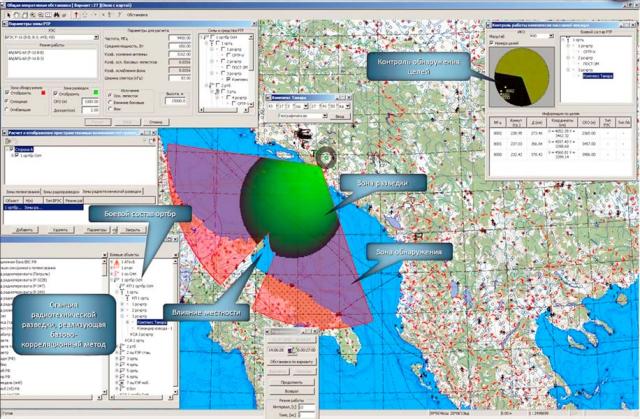The image size is (640, 419).
Task: Toggle the Номера целей checkbox in control window
Action: click(491, 42)
